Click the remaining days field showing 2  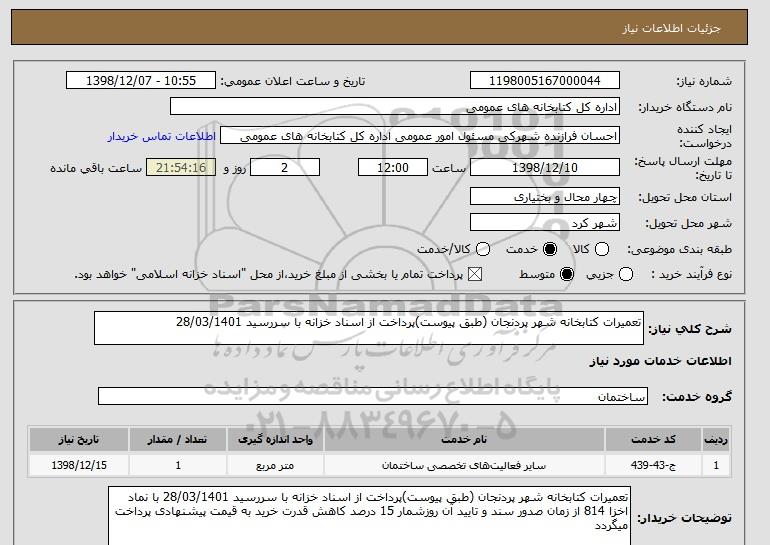(x=285, y=167)
